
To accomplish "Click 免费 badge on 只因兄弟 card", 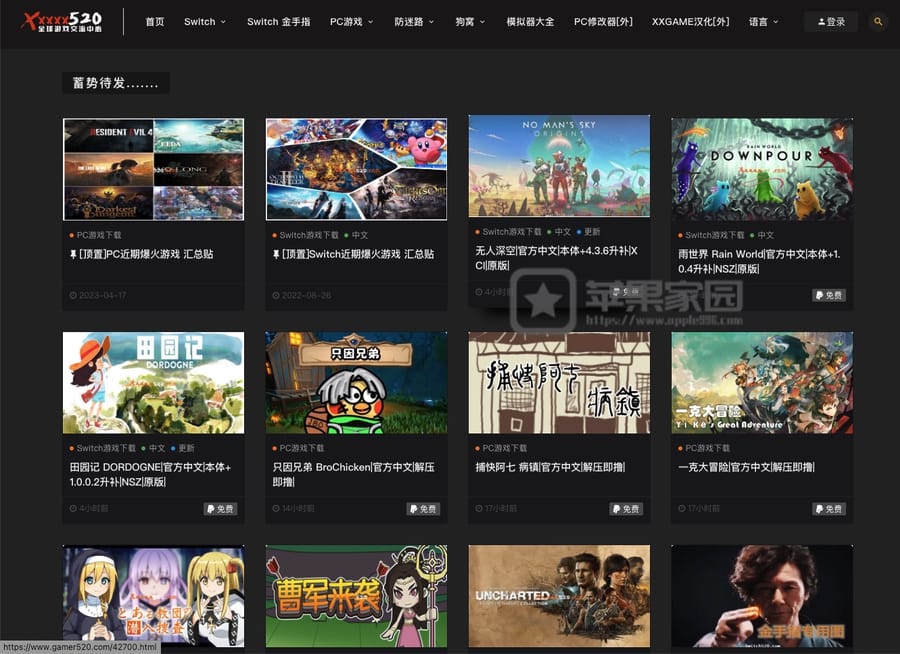I will 423,509.
